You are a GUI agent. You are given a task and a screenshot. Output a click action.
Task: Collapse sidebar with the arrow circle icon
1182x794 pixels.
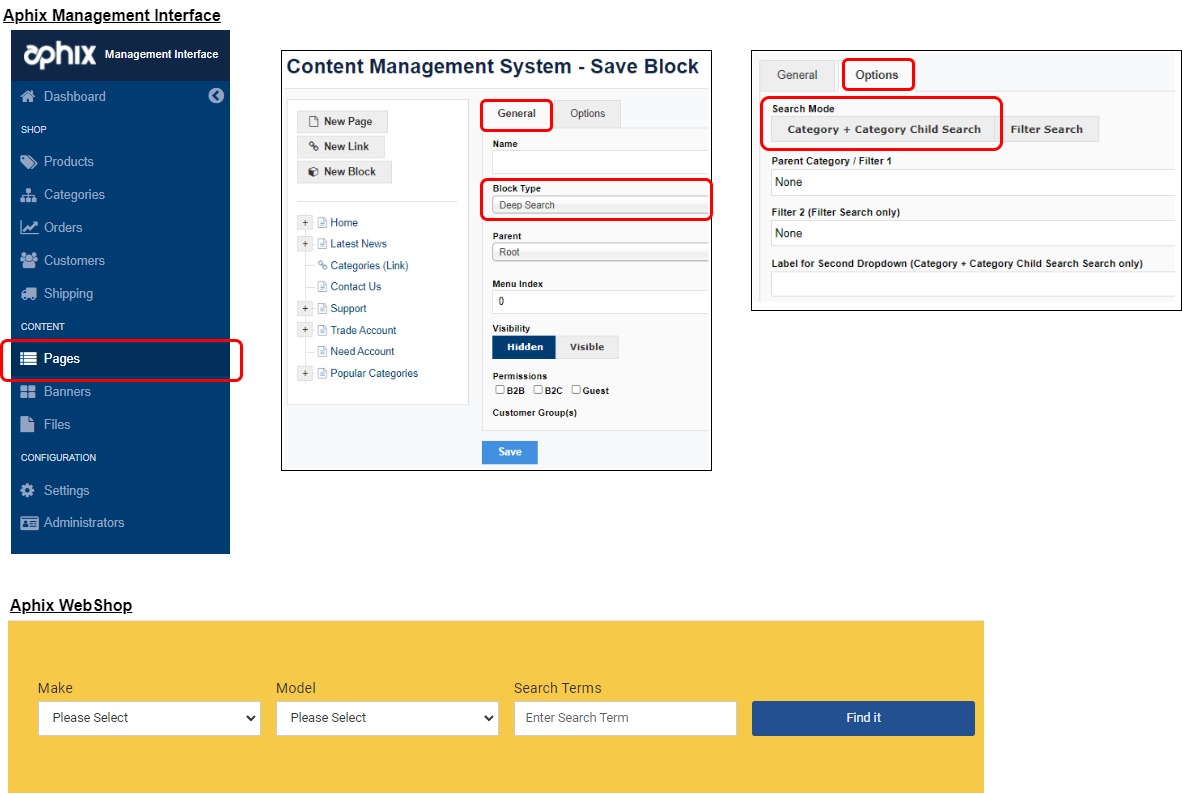(x=216, y=96)
